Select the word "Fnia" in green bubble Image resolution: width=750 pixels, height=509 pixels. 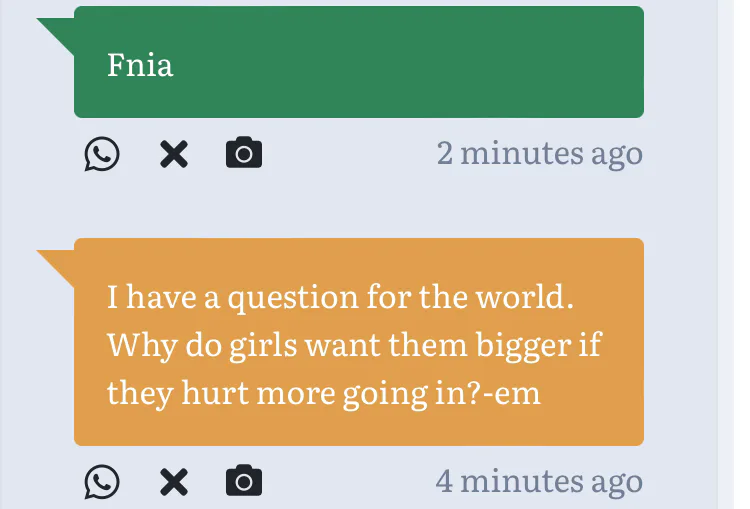[x=140, y=66]
